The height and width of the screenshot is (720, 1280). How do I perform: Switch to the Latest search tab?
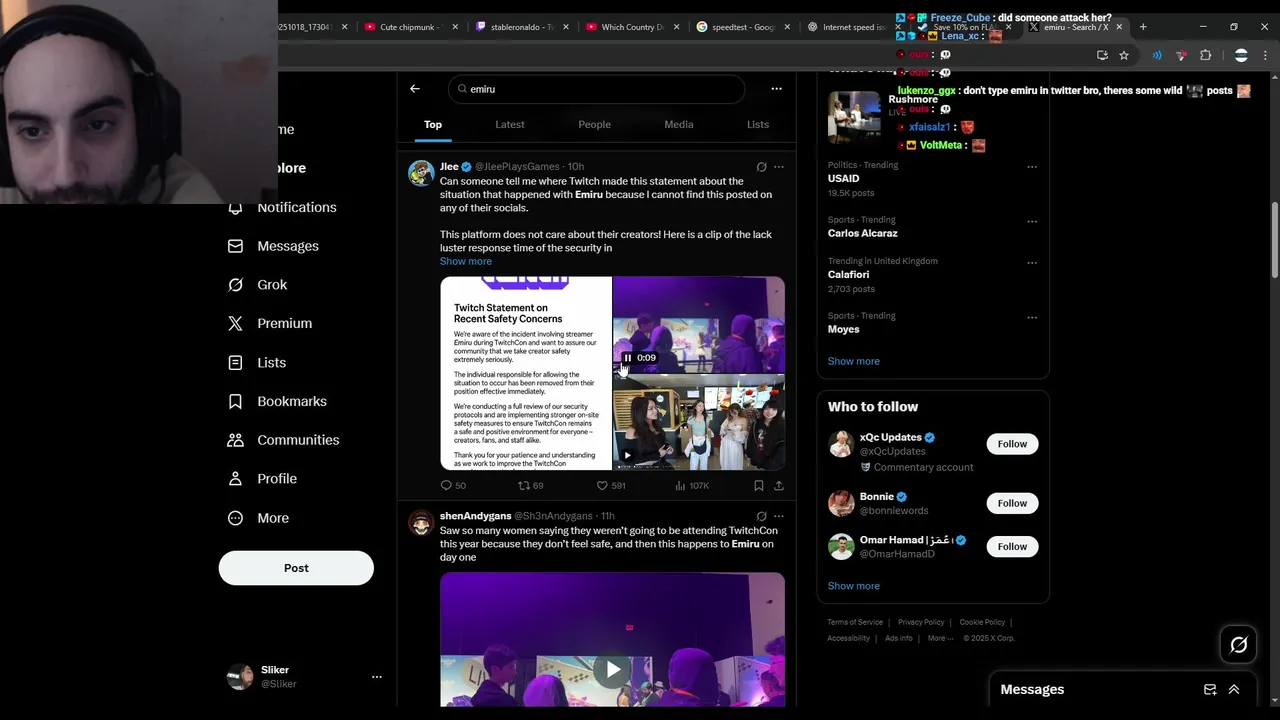click(x=510, y=125)
